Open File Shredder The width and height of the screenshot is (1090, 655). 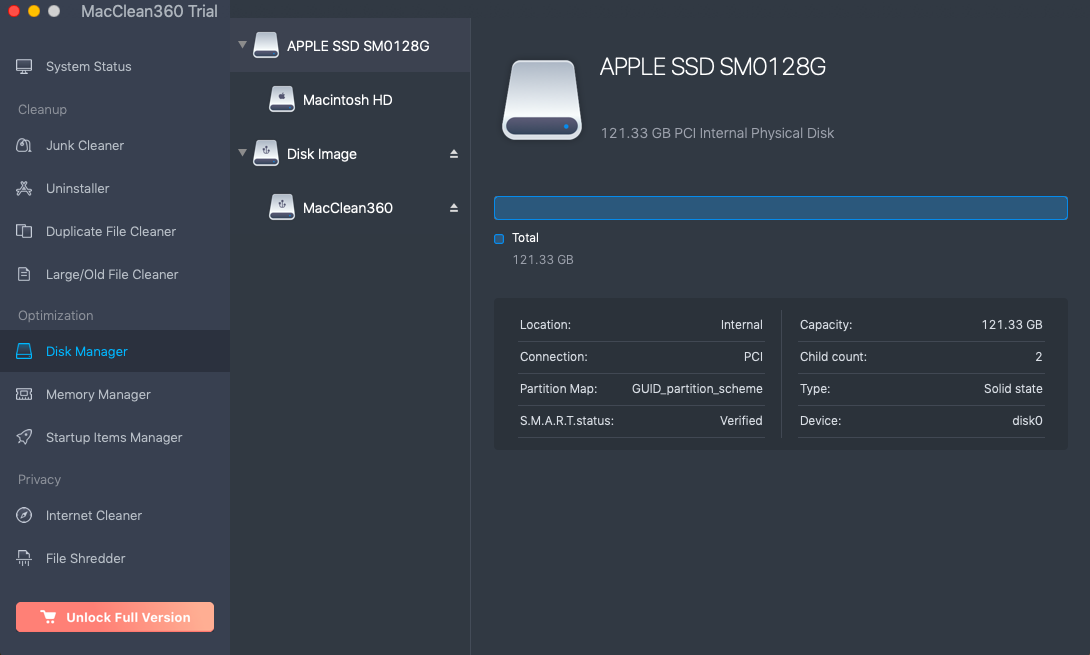coord(115,558)
